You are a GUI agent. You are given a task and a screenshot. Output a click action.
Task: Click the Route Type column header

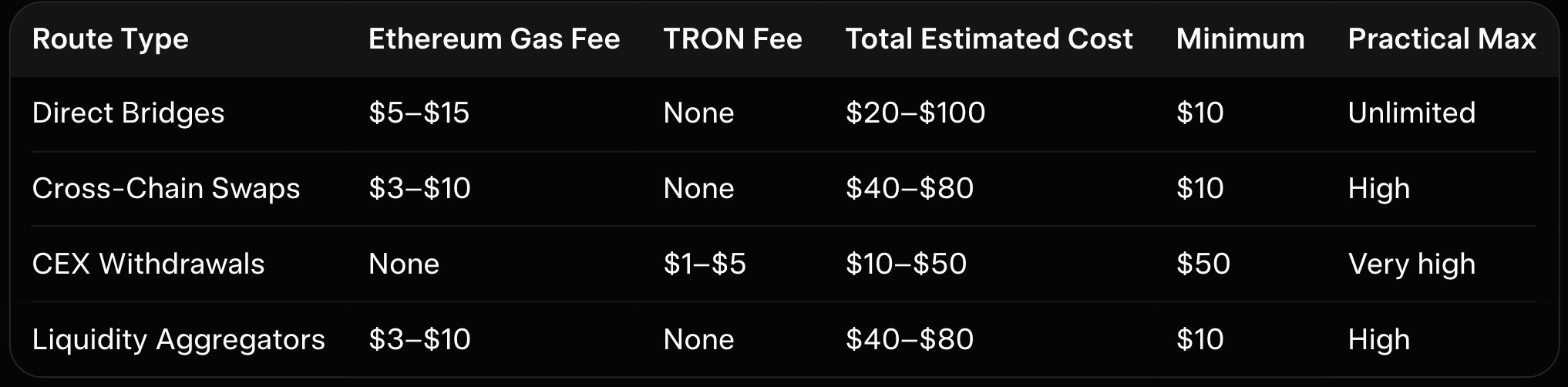[x=110, y=39]
